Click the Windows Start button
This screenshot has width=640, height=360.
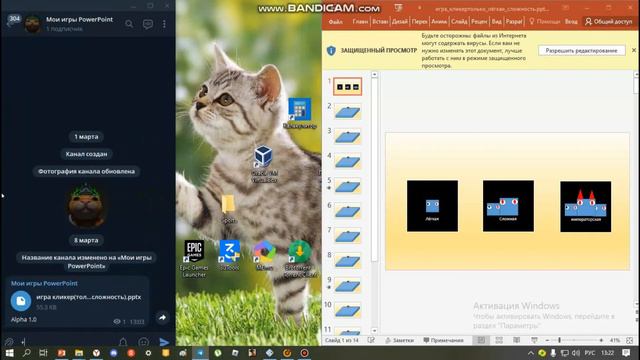click(9, 353)
